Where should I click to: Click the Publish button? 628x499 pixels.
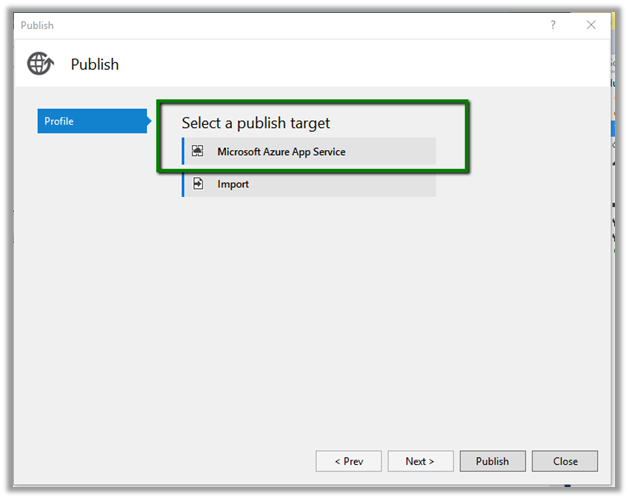(x=493, y=461)
